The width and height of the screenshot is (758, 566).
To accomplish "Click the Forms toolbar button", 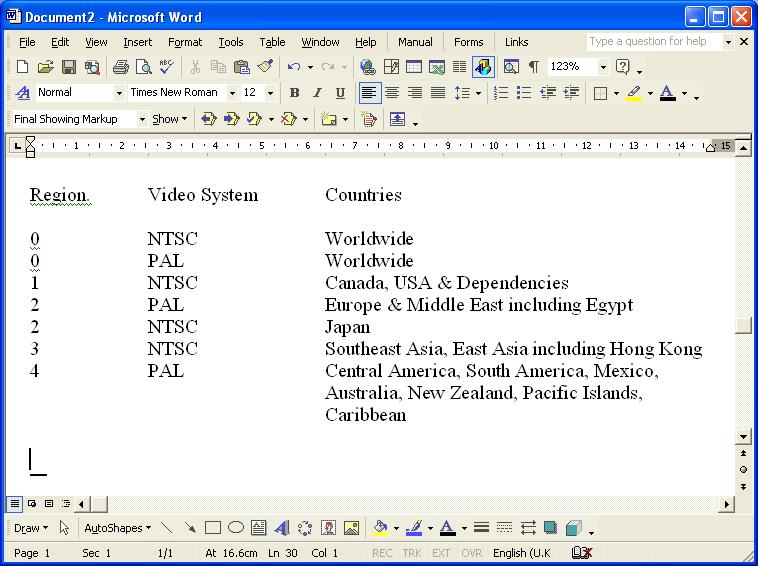I will coord(468,42).
